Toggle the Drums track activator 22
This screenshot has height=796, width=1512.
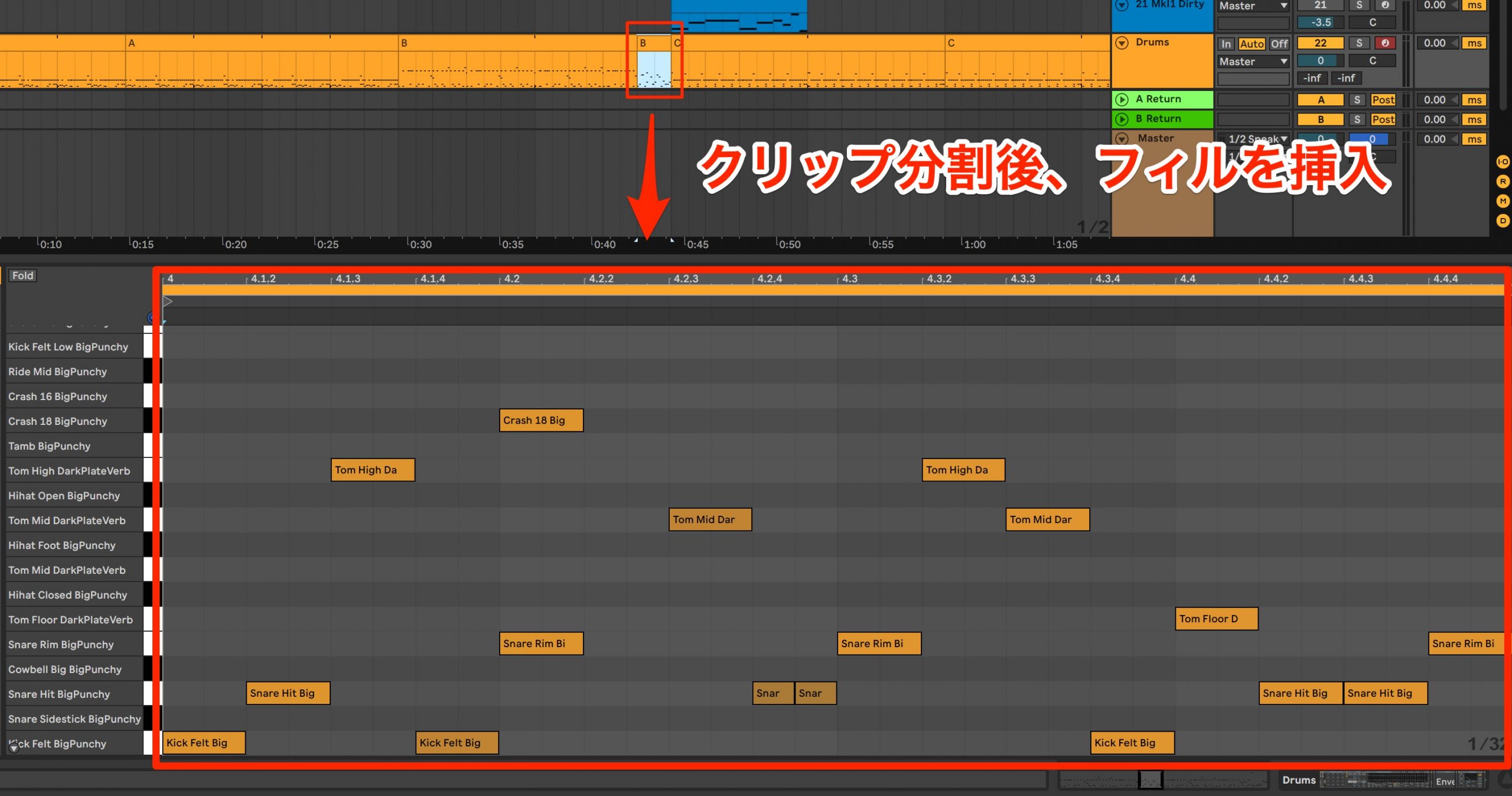tap(1321, 43)
